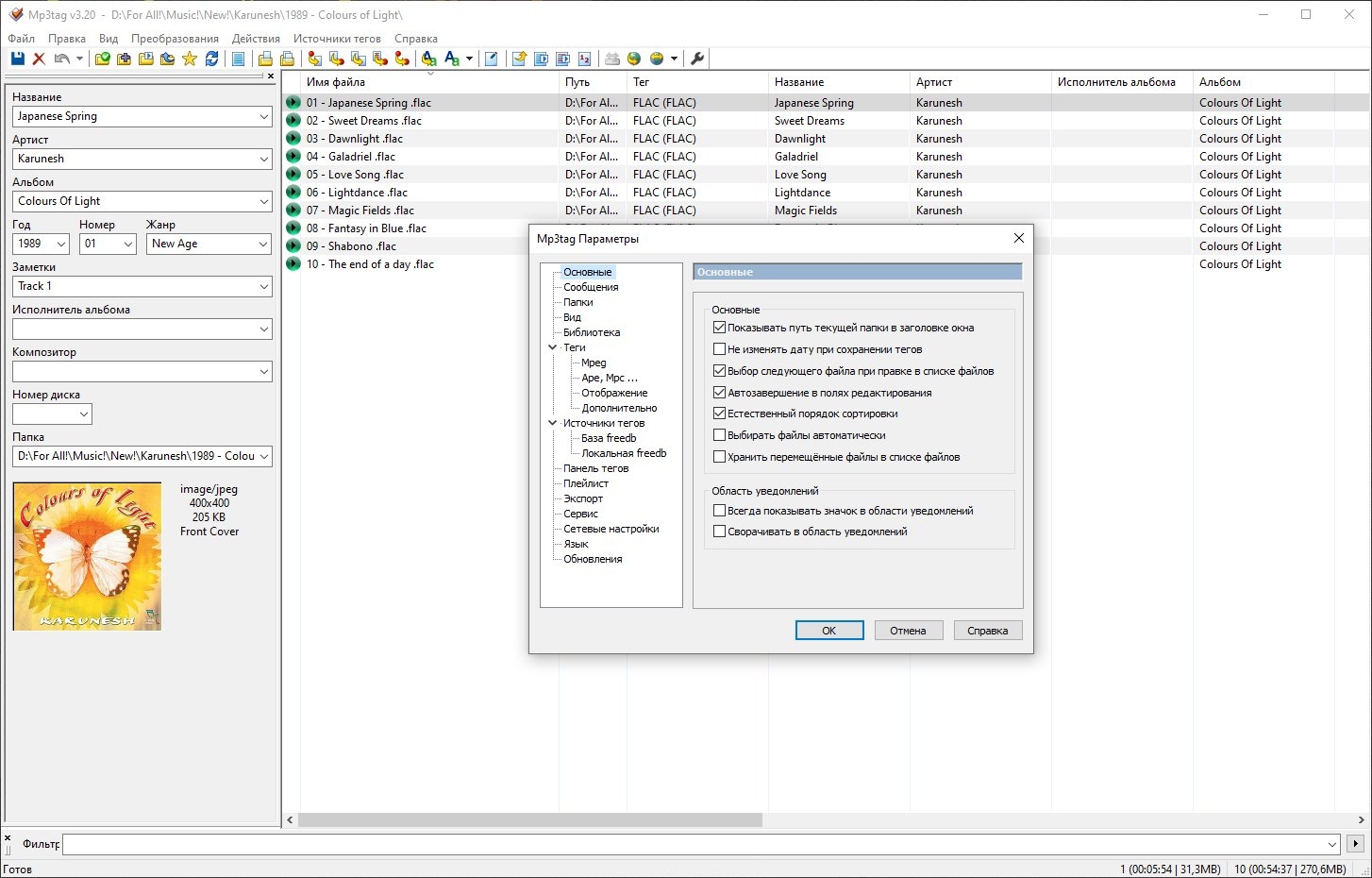The width and height of the screenshot is (1372, 878).
Task: Click the Undo arrow icon in toolbar
Action: [61, 59]
